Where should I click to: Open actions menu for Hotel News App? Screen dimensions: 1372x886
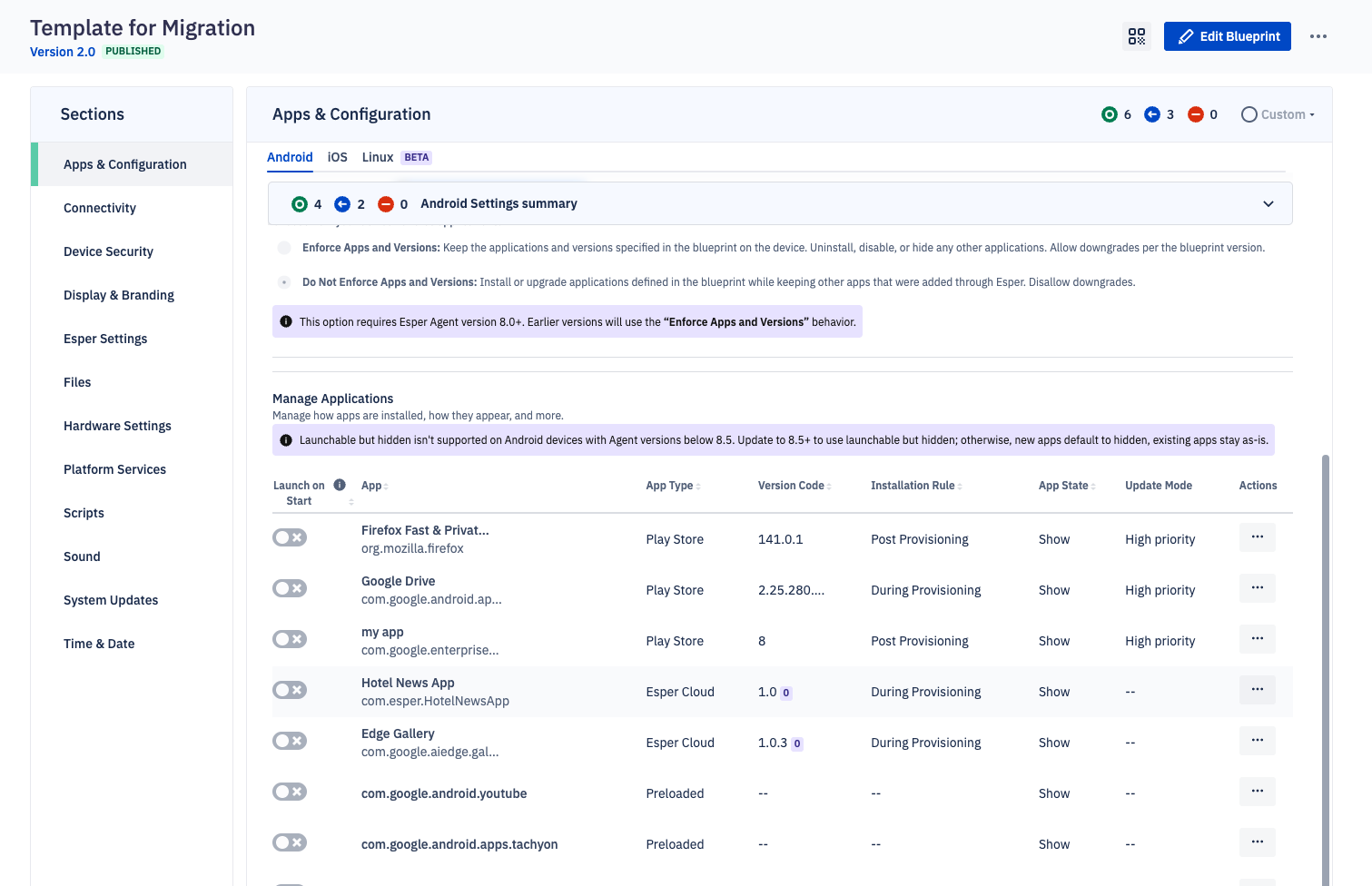[x=1257, y=690]
